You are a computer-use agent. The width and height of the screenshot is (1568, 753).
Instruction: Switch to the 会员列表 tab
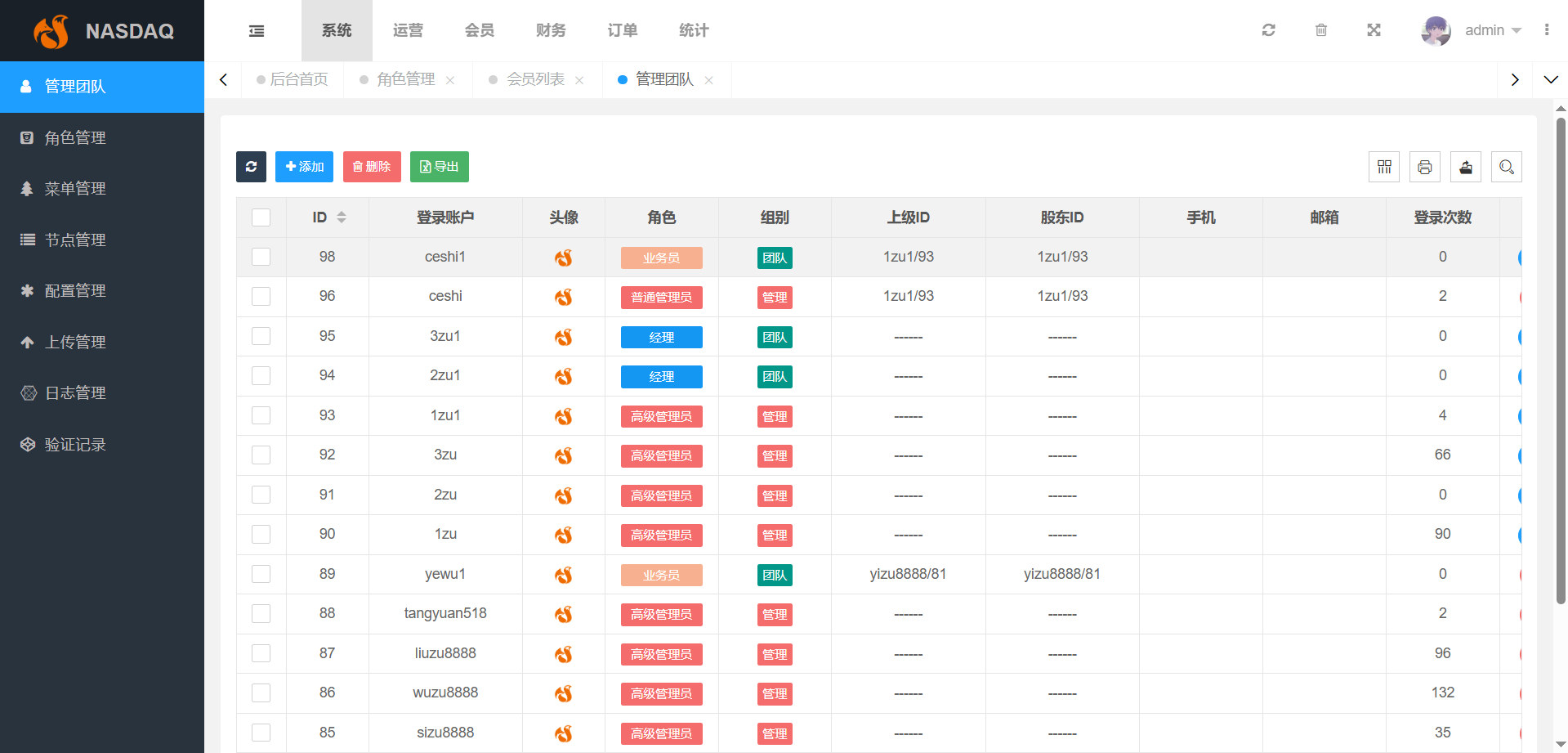(535, 79)
